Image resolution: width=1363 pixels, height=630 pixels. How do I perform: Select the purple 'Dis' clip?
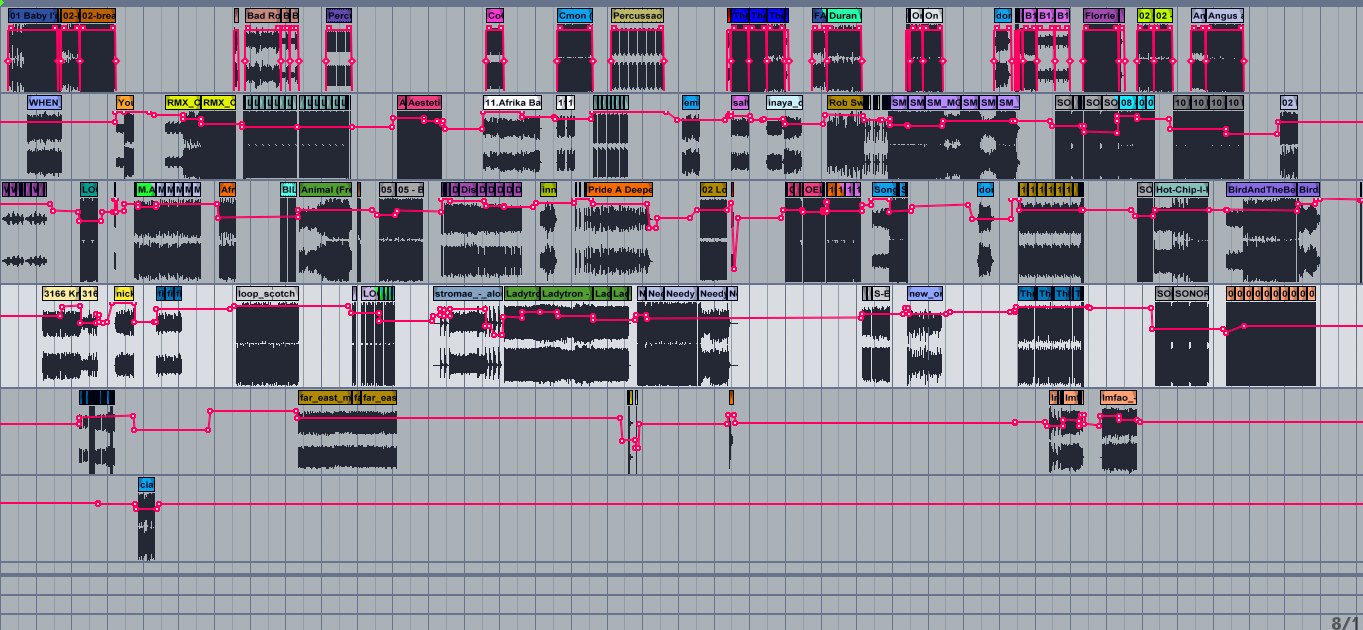coord(469,189)
